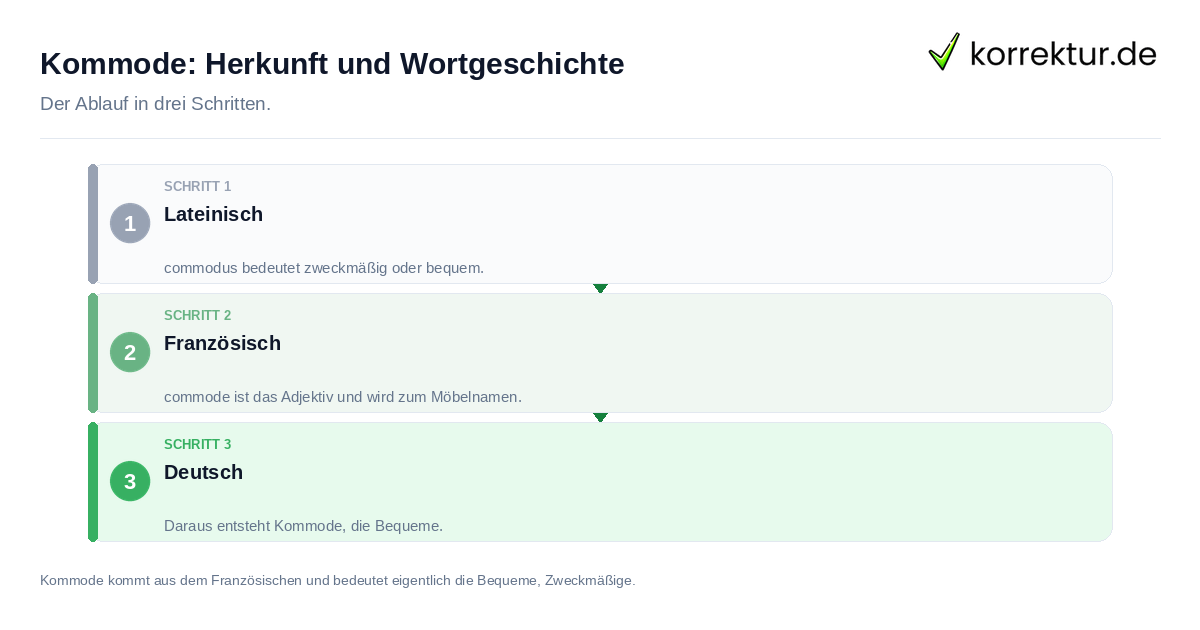This screenshot has width=1200, height=630.
Task: Click the 'SCHRITT 3' label
Action: [x=198, y=445]
